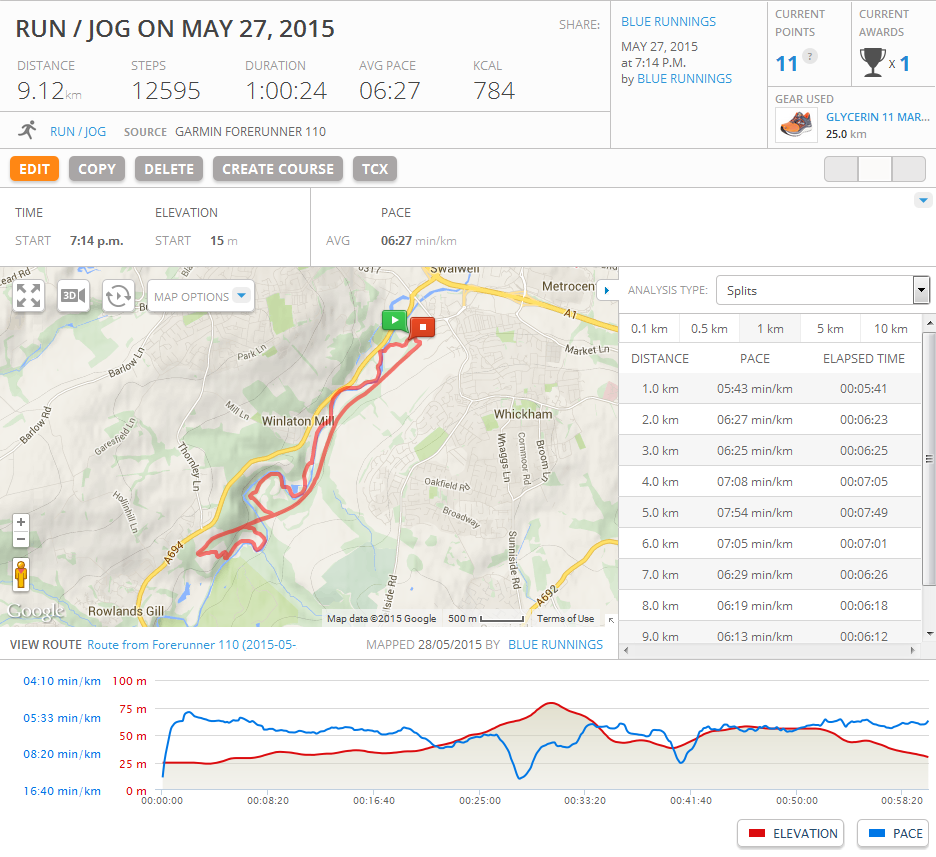Click the Create Course button
The image size is (936, 857).
pyautogui.click(x=277, y=169)
